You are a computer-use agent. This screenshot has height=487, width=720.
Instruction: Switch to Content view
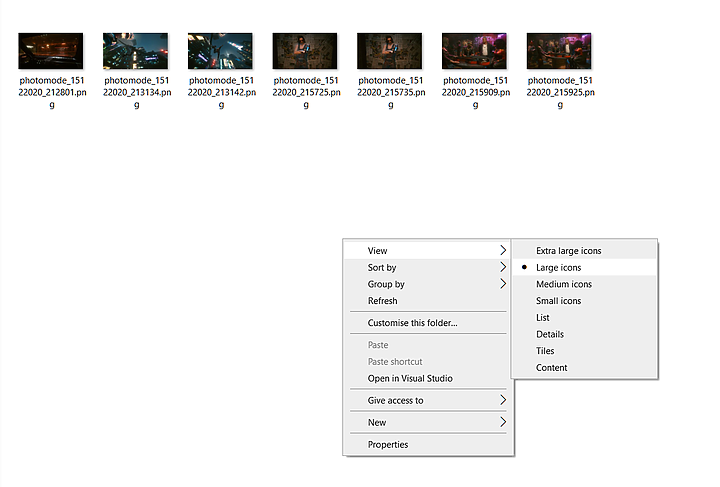(585, 368)
